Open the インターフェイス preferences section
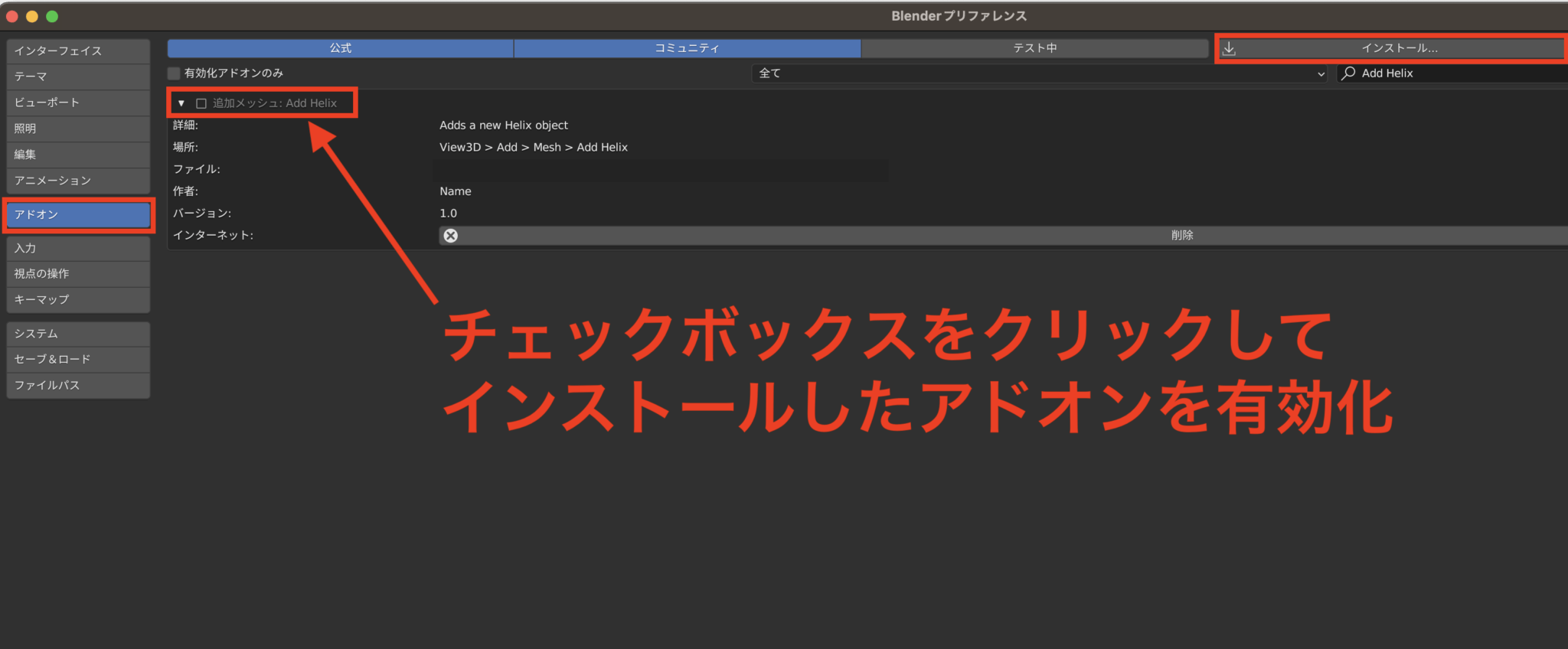1568x649 pixels. click(78, 51)
